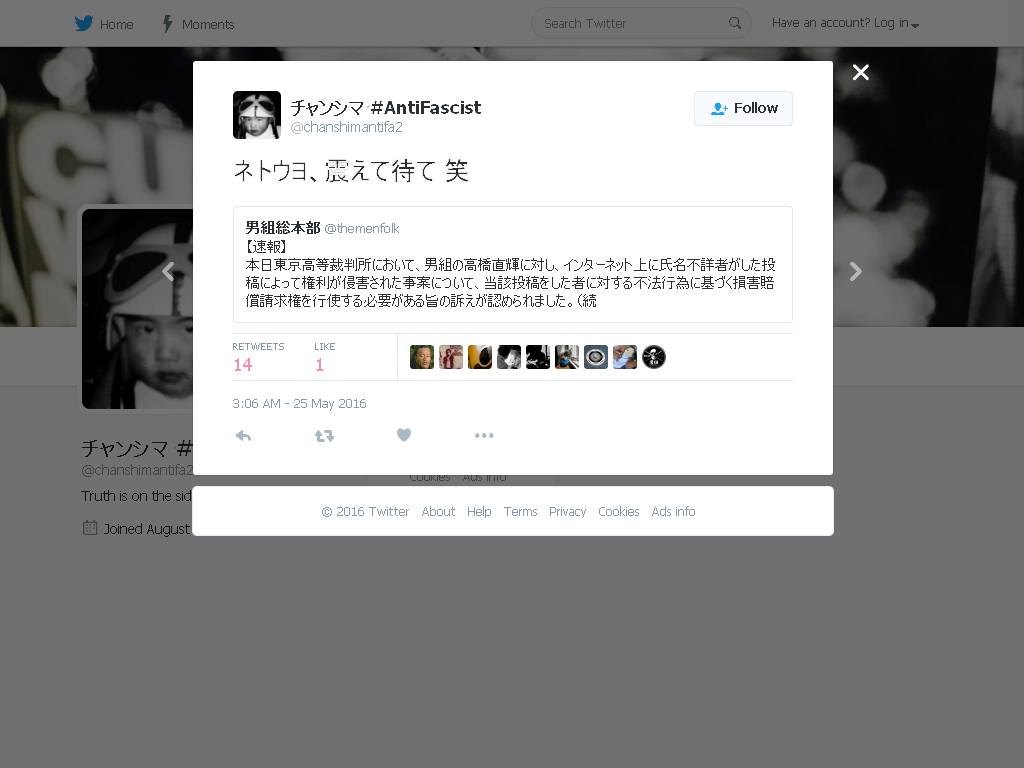Click the Twitter bird Home icon
The height and width of the screenshot is (768, 1024).
[x=84, y=24]
